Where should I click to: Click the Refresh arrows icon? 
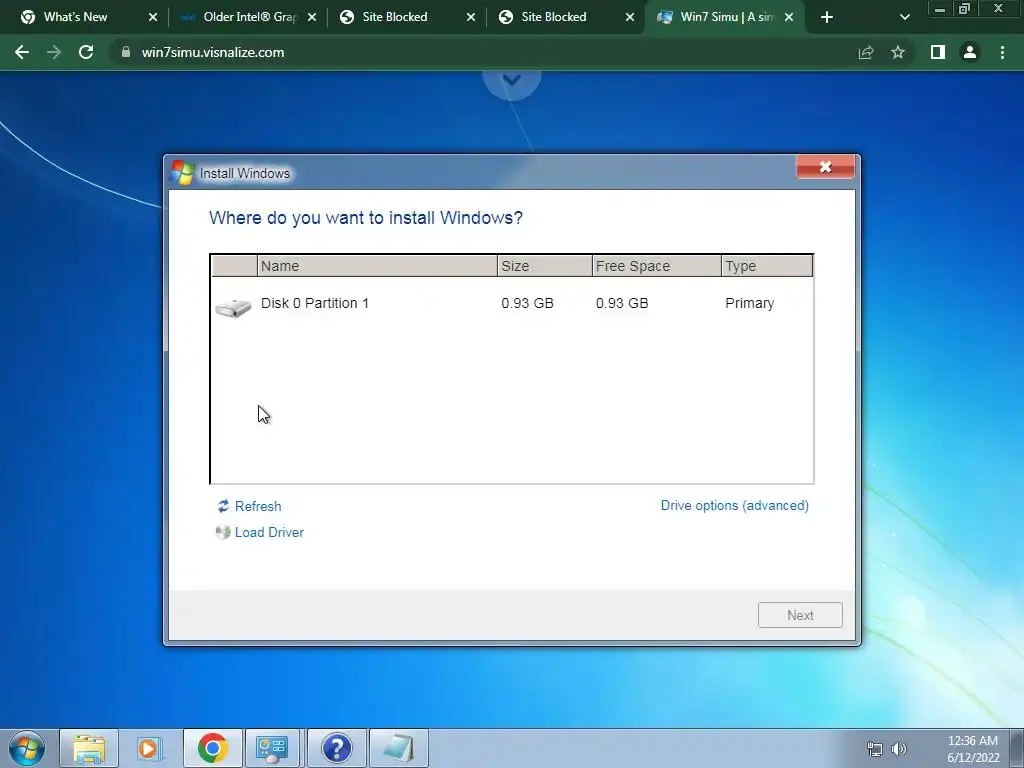coord(223,506)
